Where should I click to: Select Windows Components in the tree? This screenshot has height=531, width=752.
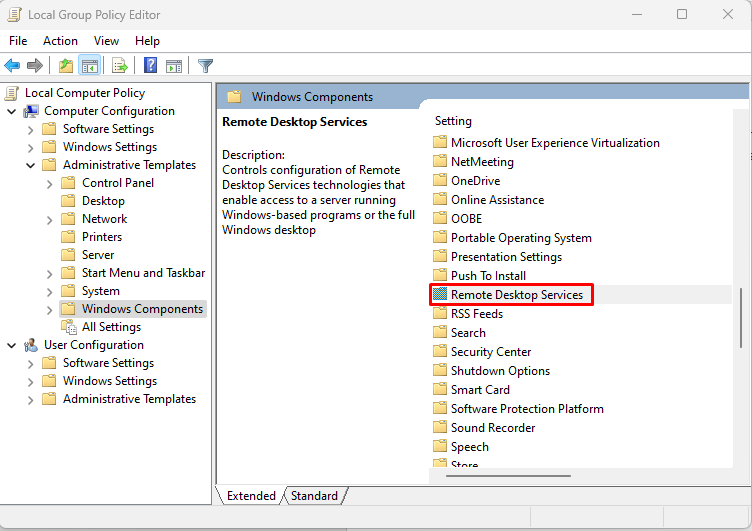pos(142,309)
